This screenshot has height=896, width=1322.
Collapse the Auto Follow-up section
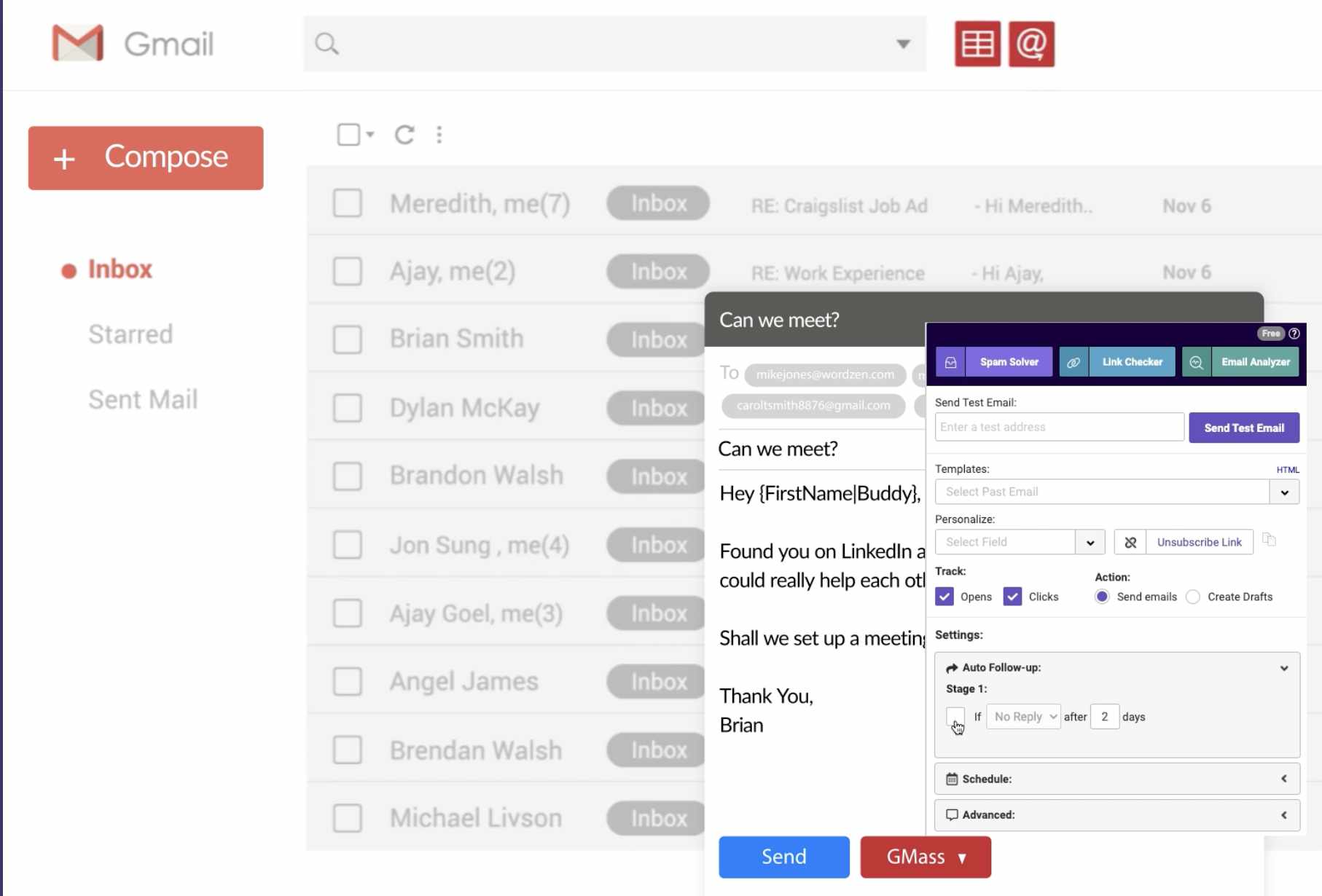[x=1284, y=667]
